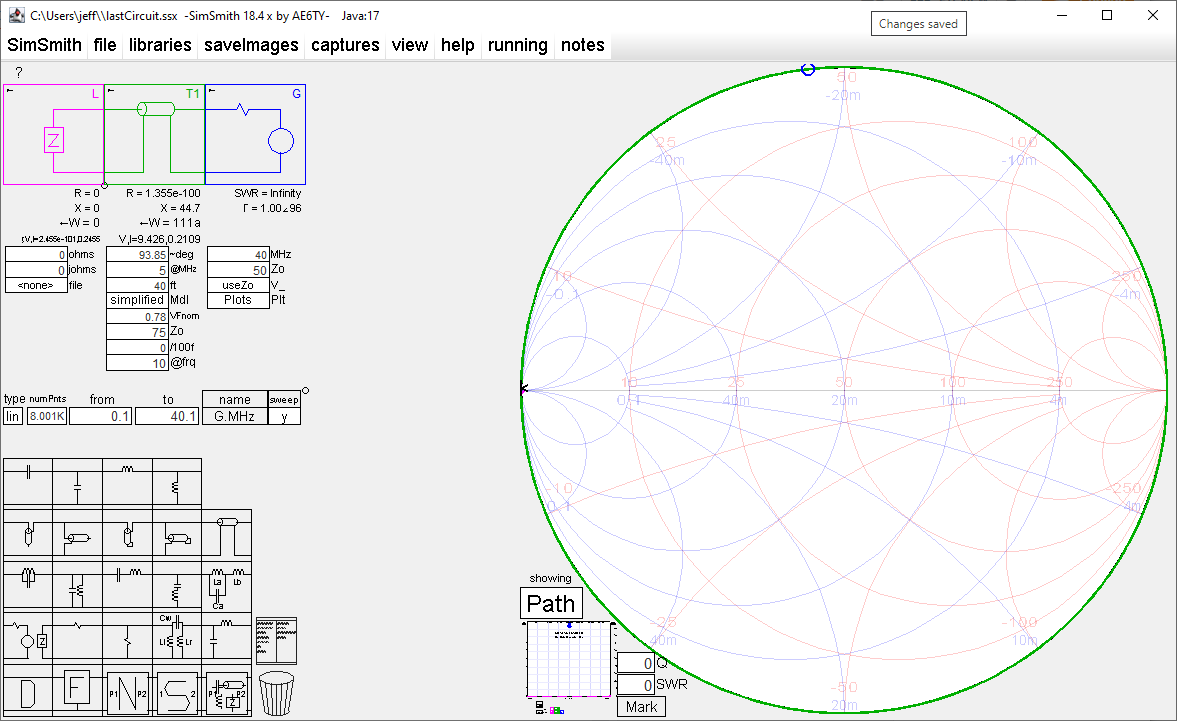This screenshot has width=1177, height=721.
Task: Select the series resistor component
Action: pos(77,637)
